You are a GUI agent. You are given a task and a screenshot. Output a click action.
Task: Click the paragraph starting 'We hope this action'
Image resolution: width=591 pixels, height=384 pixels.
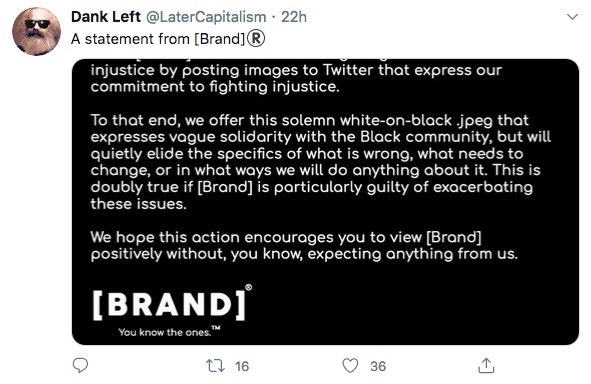[304, 246]
